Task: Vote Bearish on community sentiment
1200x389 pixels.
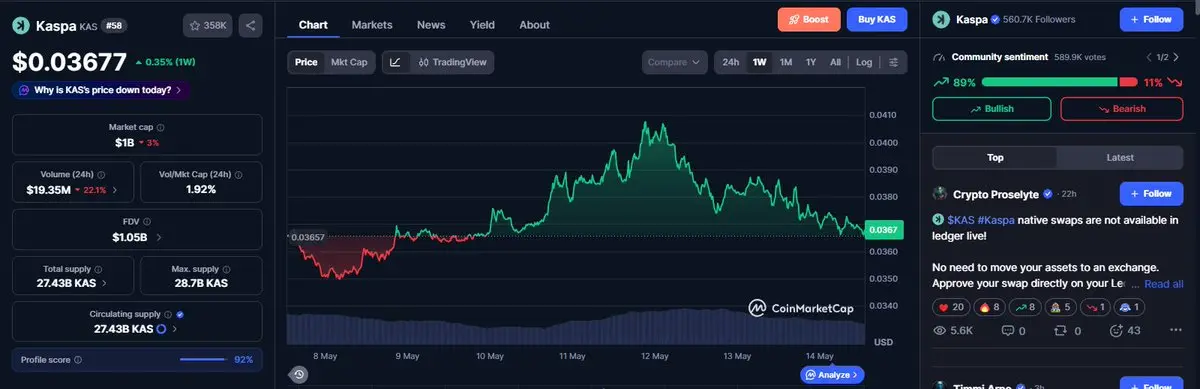Action: 1122,108
